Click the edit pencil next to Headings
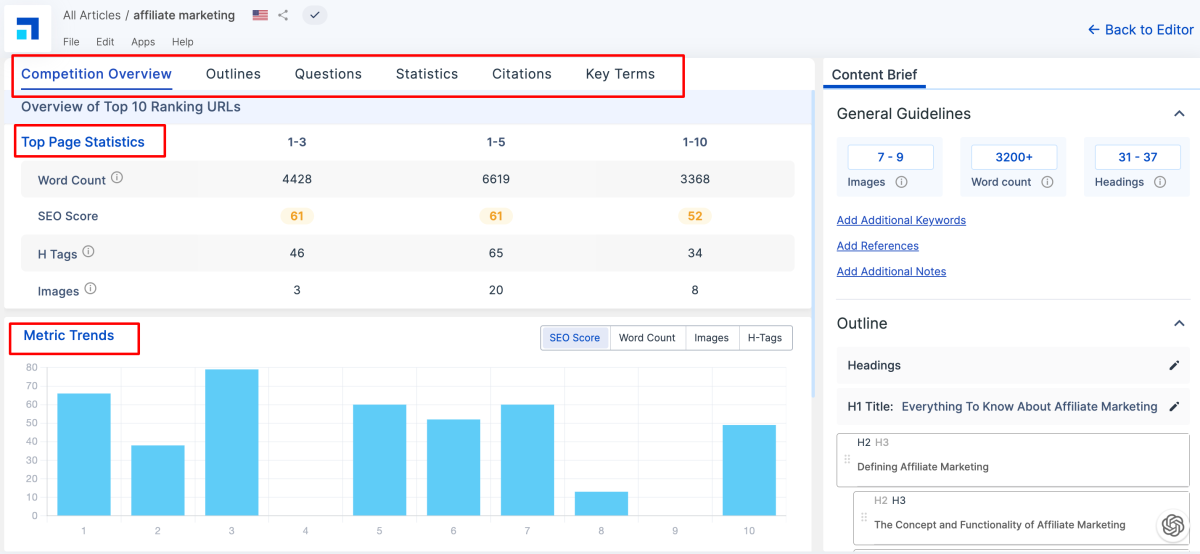The image size is (1200, 554). (x=1174, y=365)
